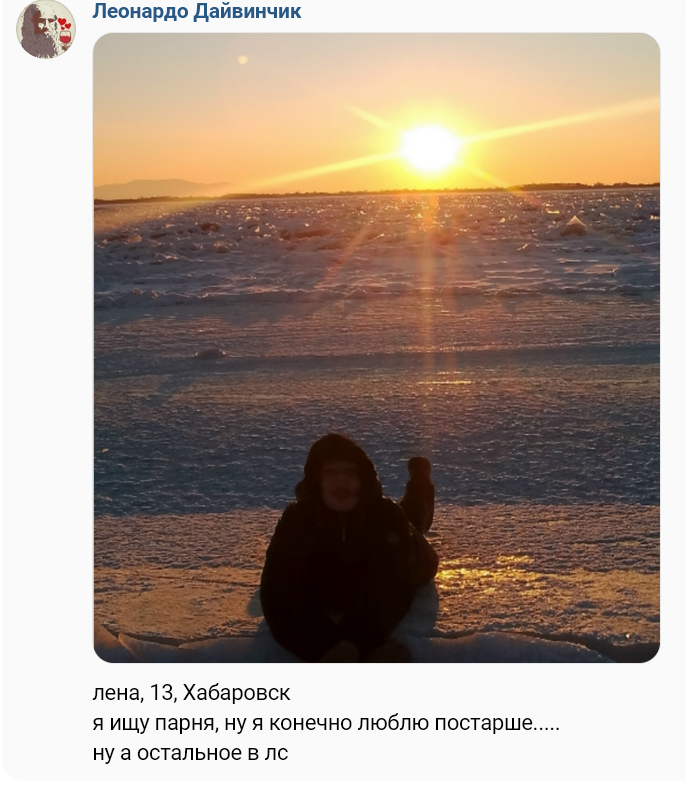Click the last caption line ending в лс
The width and height of the screenshot is (686, 792).
(x=190, y=753)
